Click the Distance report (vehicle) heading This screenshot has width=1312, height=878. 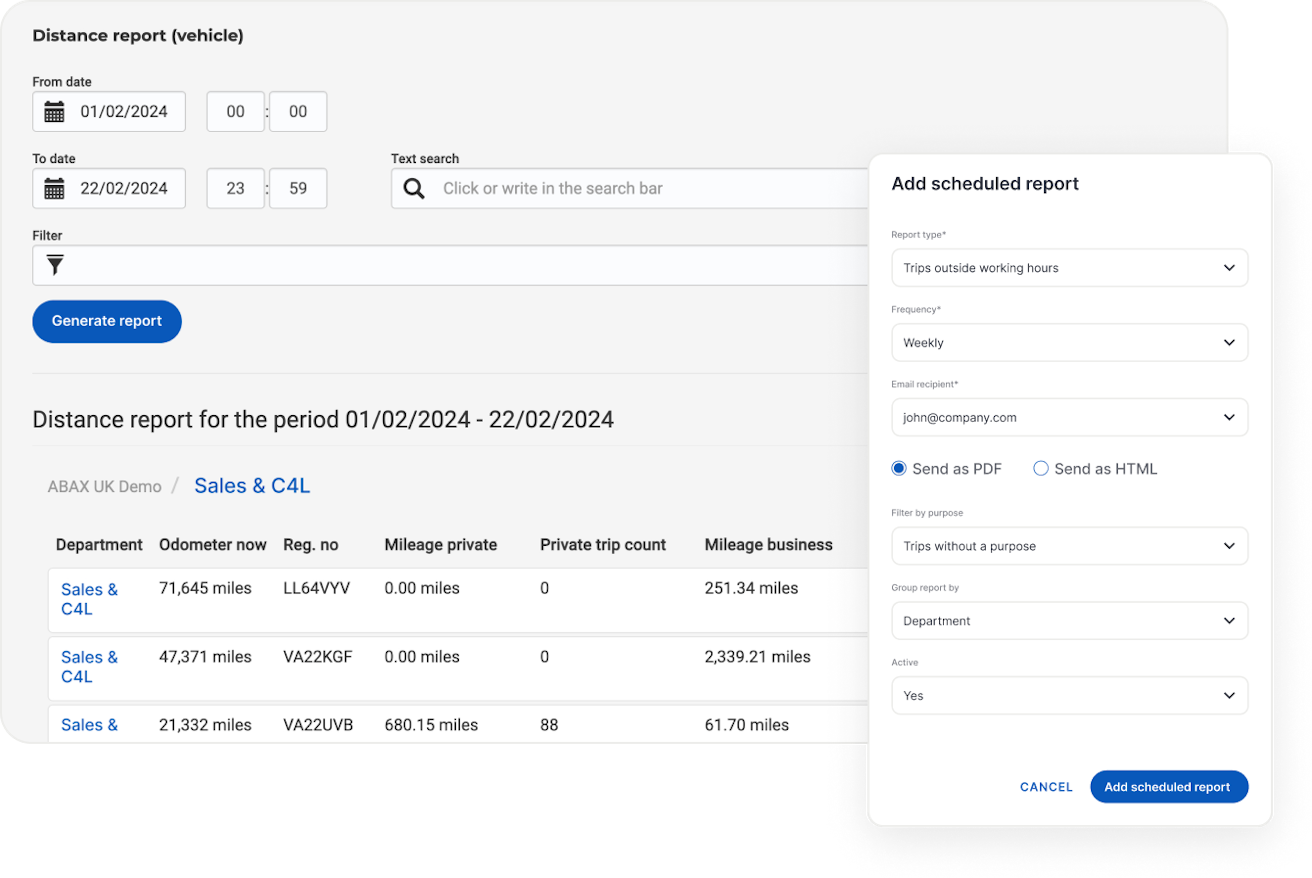coord(138,36)
